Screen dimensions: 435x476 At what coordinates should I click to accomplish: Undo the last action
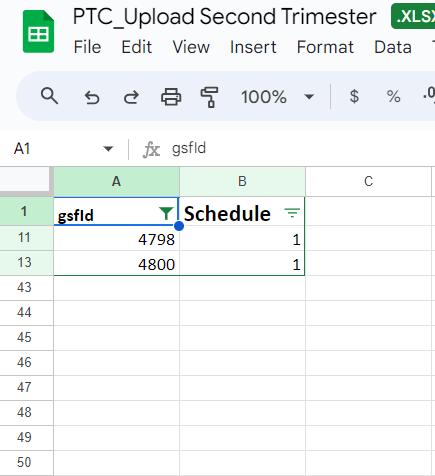tap(92, 97)
